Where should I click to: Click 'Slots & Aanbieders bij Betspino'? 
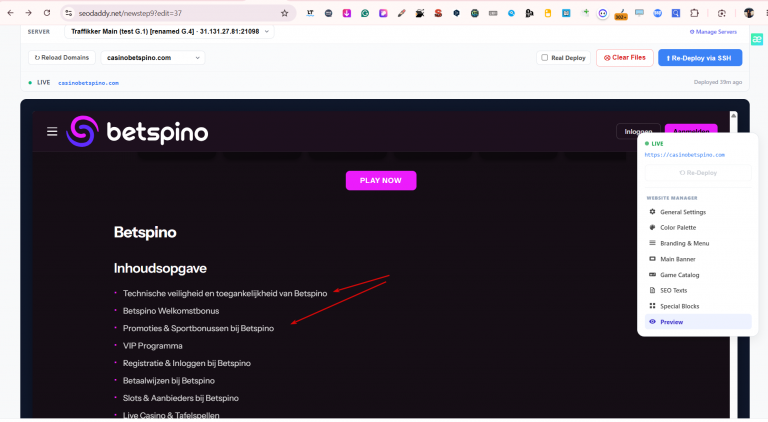(x=181, y=398)
